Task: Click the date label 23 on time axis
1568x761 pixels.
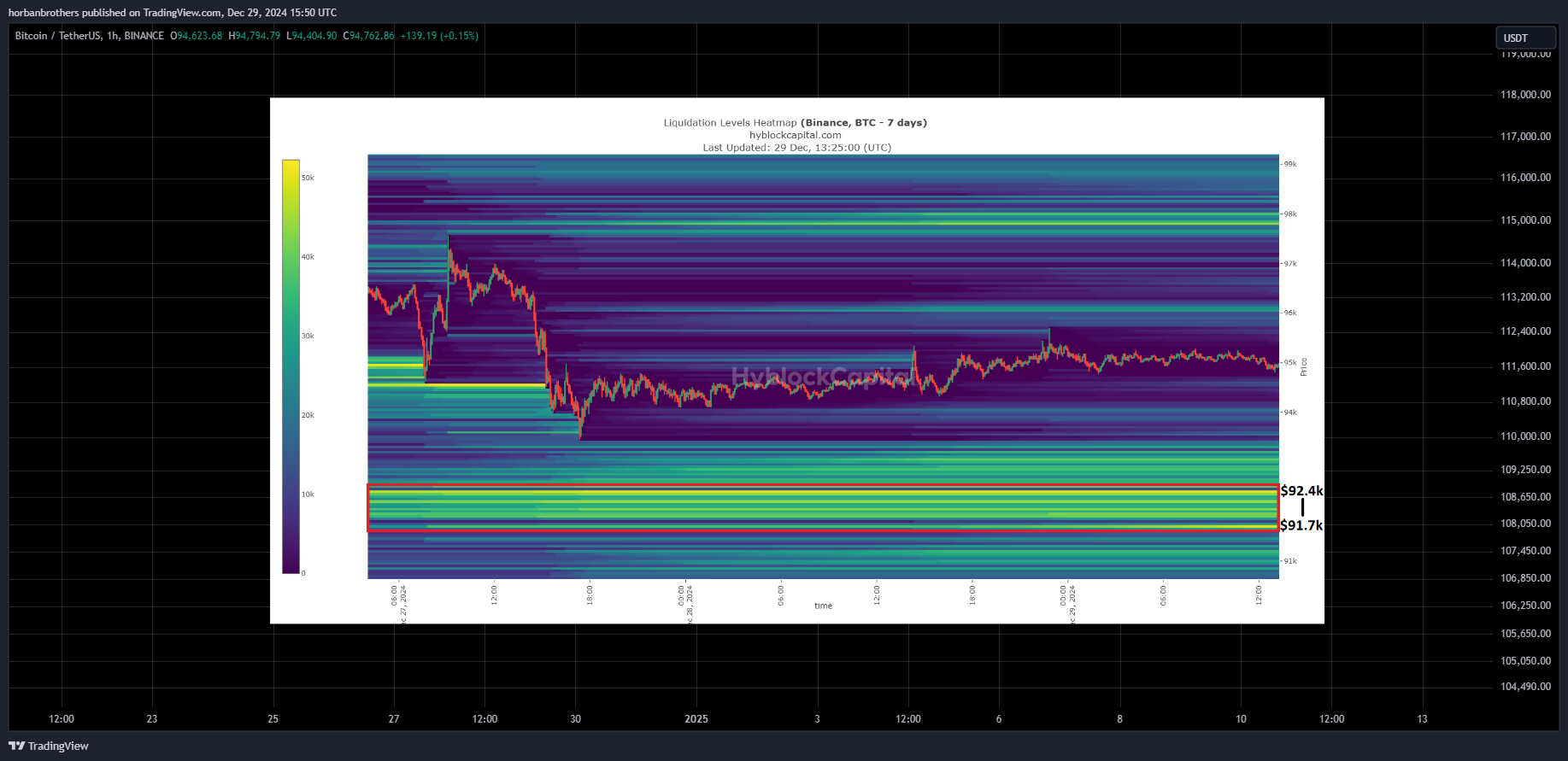Action: pyautogui.click(x=152, y=719)
